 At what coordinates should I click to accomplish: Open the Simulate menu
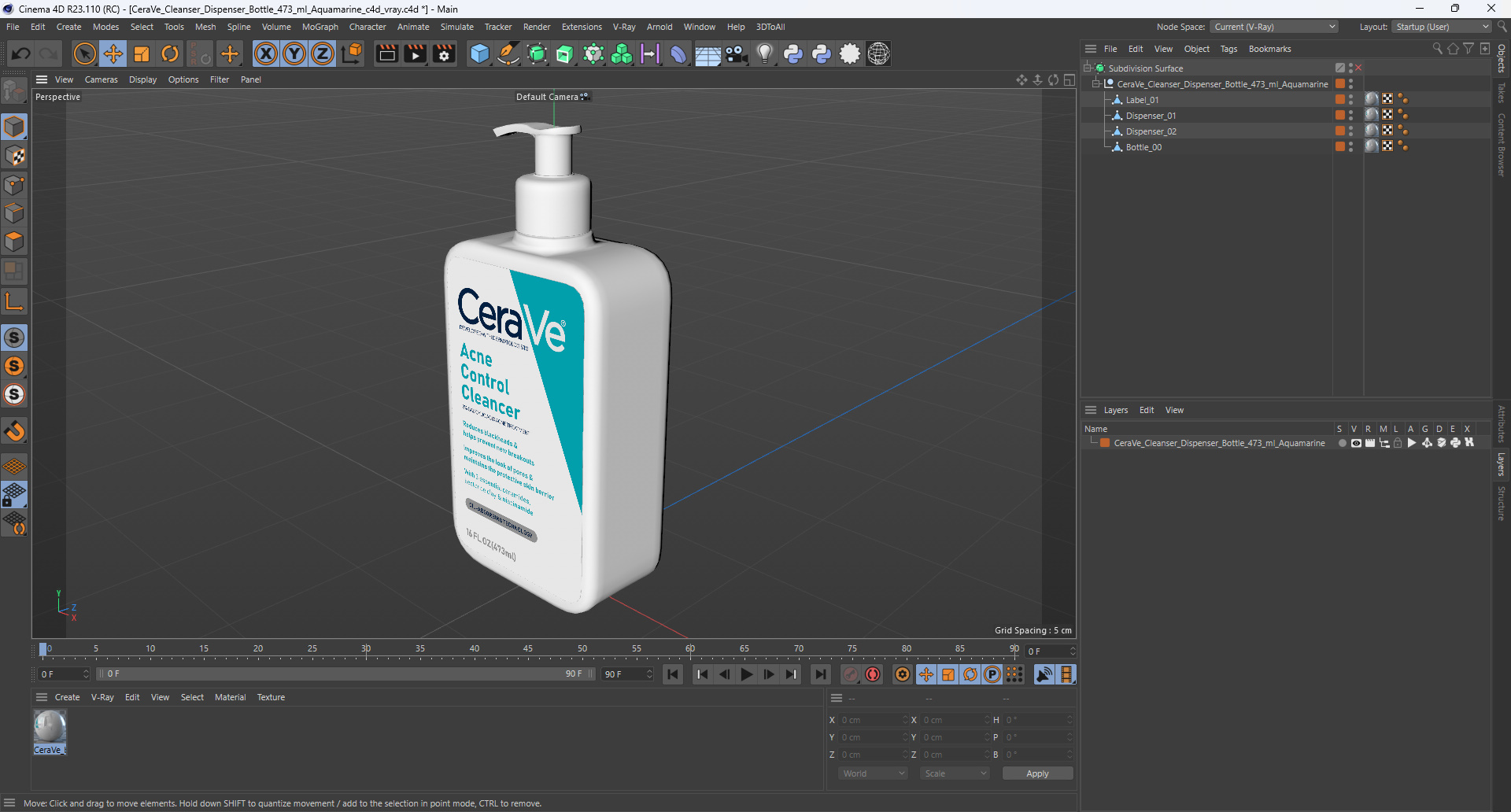click(456, 27)
